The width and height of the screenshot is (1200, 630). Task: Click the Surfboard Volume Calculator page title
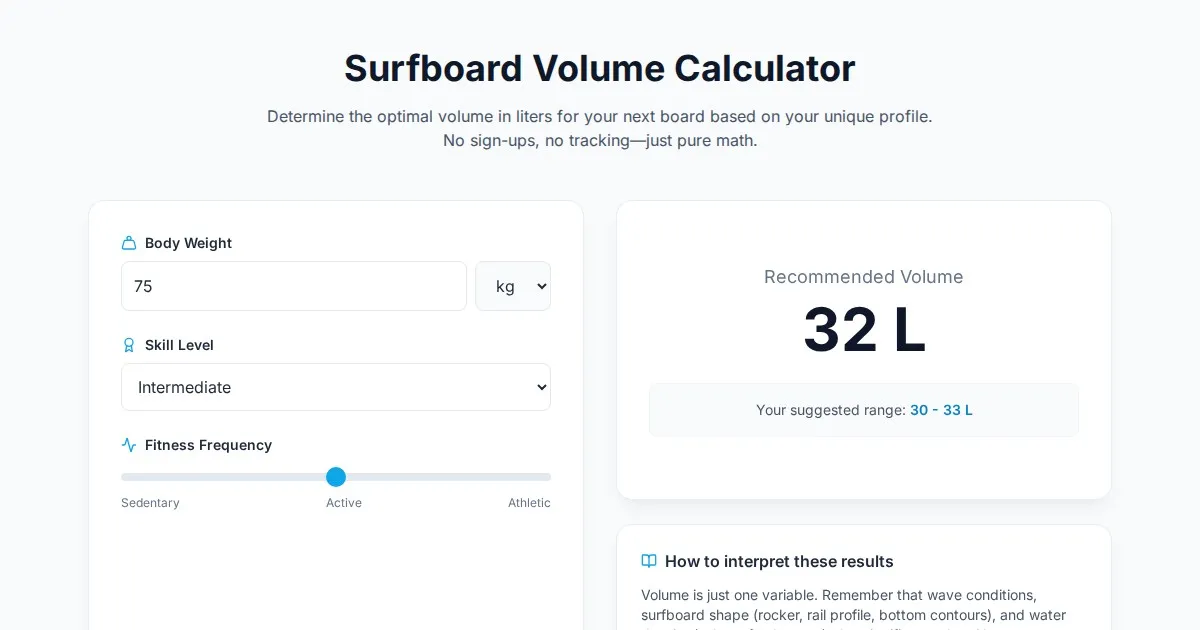600,68
